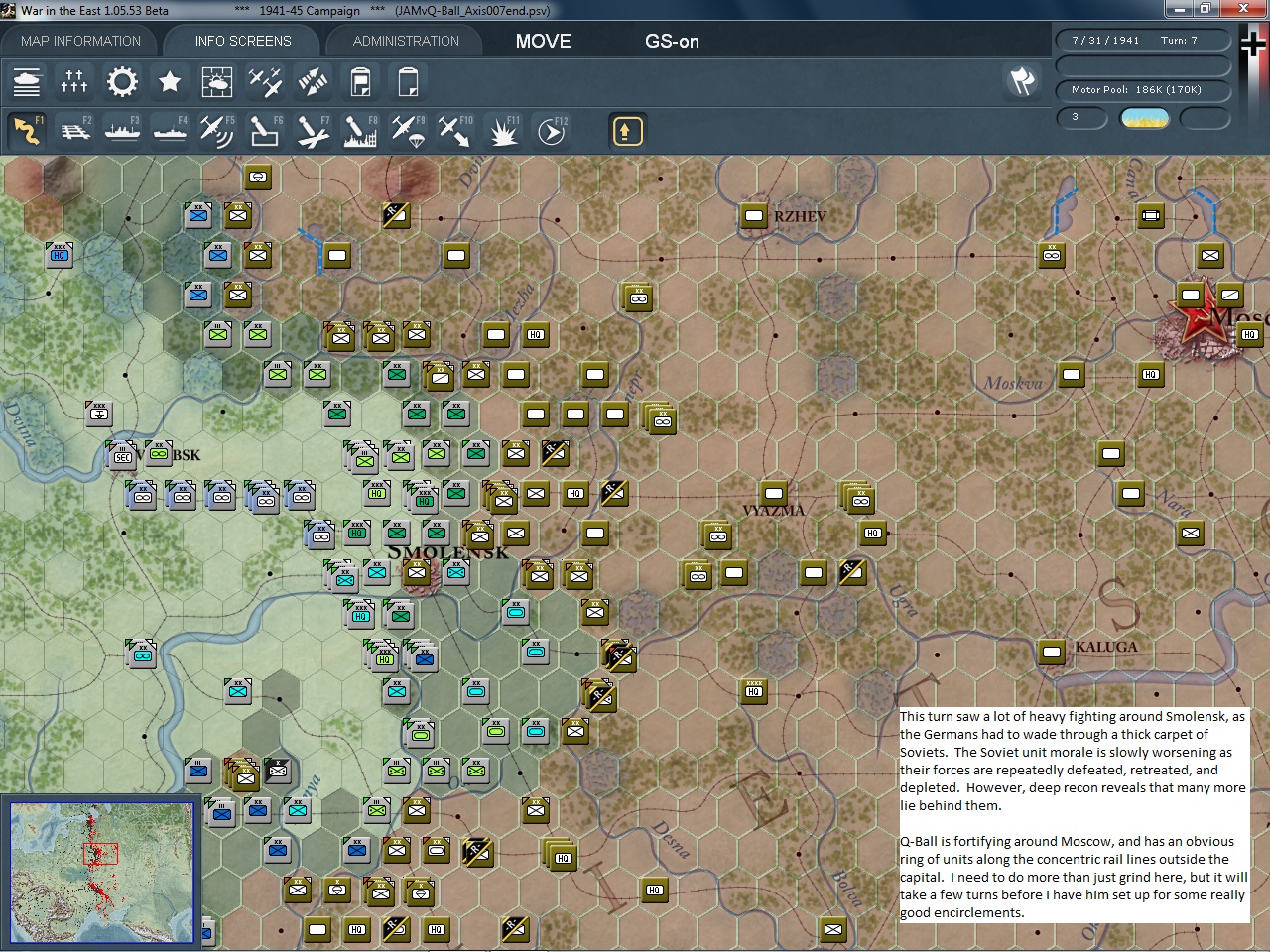Image resolution: width=1270 pixels, height=952 pixels.
Task: Open the victory star screen icon
Action: 170,81
